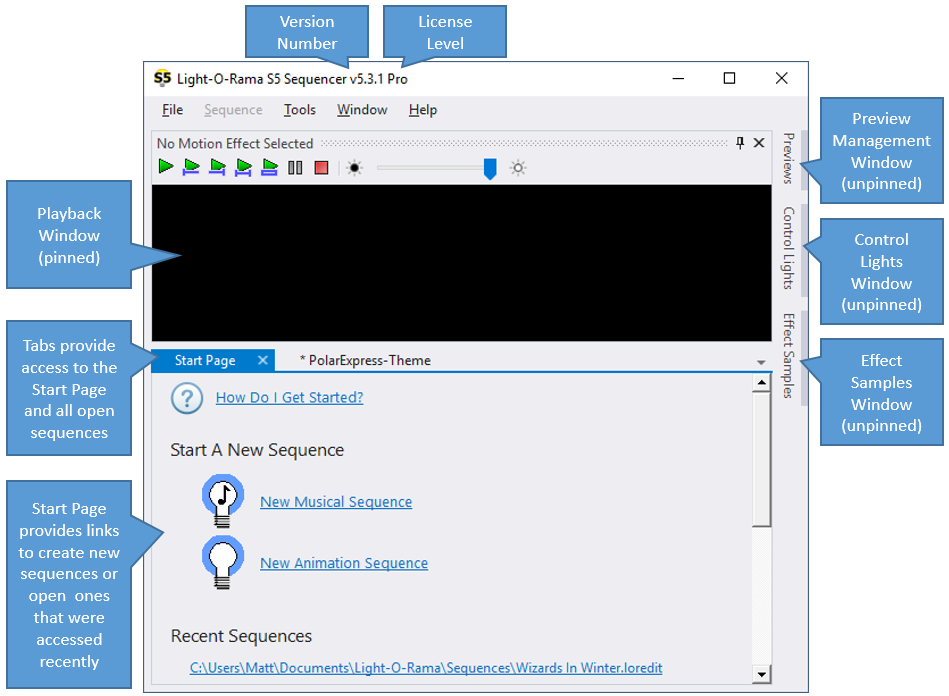This screenshot has height=696, width=949.
Task: Open the Window menu
Action: point(362,110)
